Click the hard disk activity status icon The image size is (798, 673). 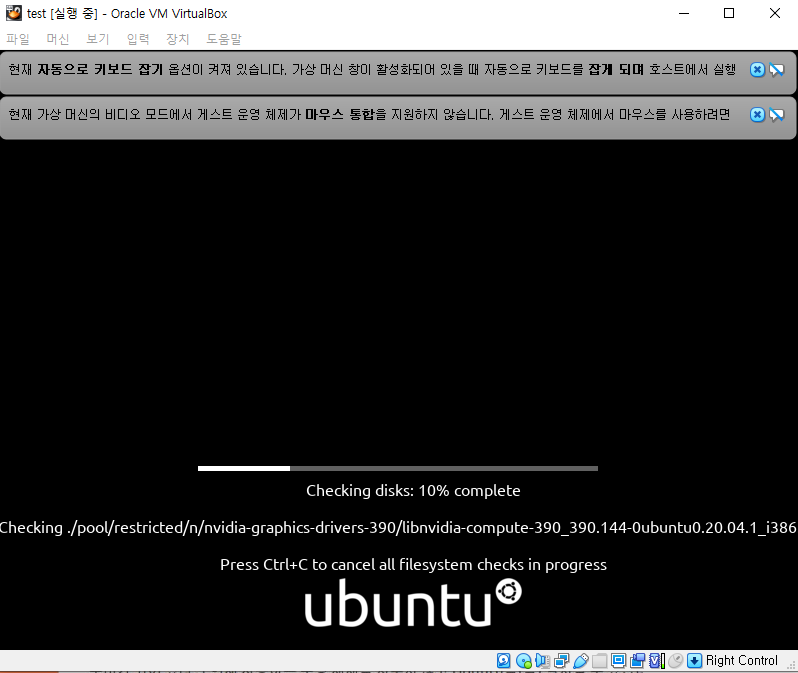click(x=503, y=661)
